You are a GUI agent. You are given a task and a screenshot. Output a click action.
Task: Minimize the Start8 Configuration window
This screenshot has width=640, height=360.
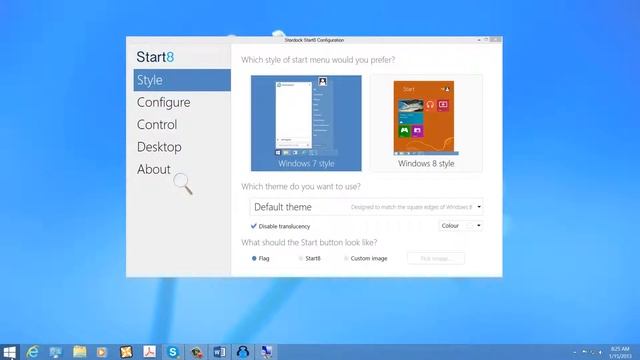[x=479, y=40]
